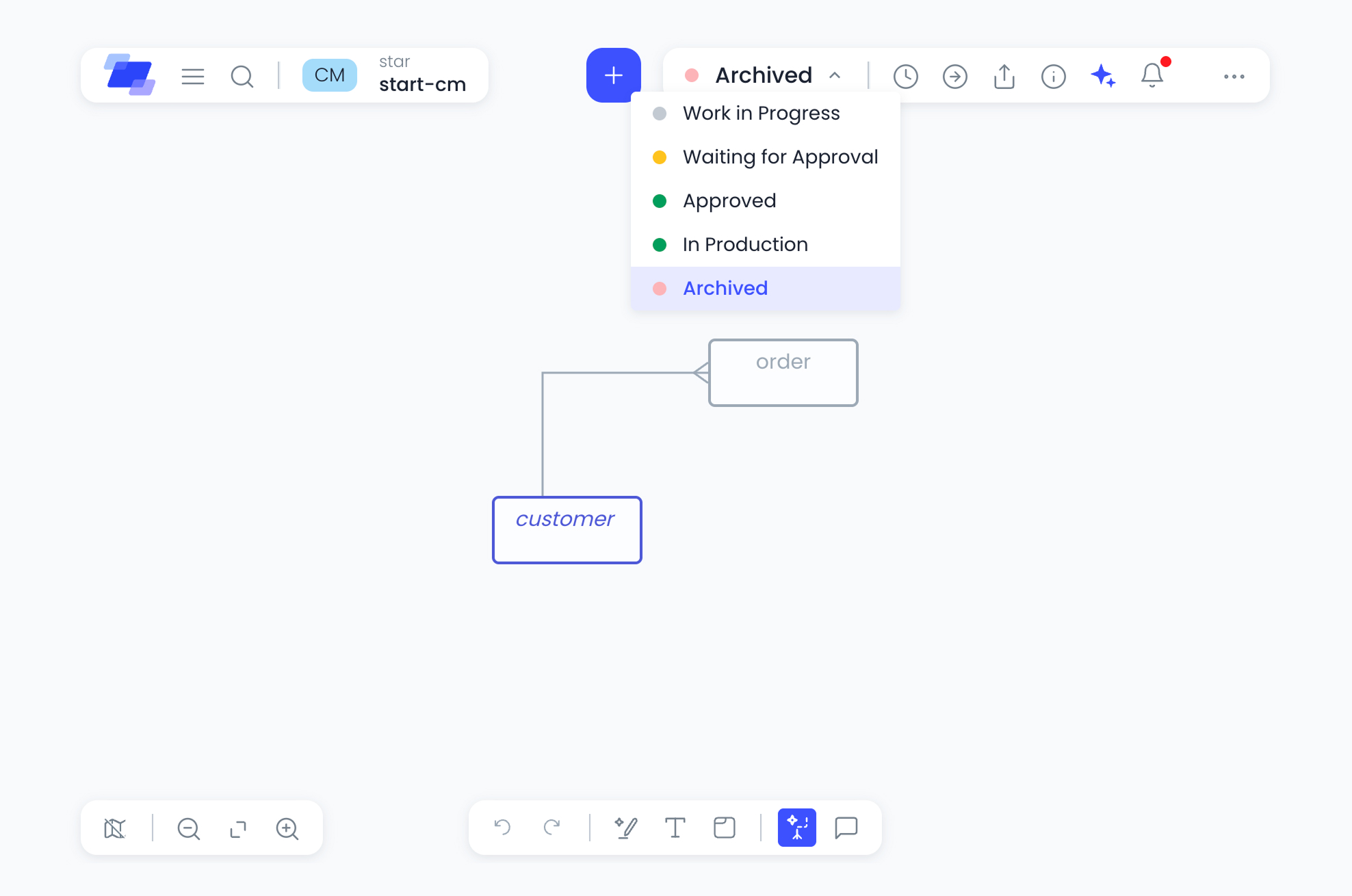Select the customer entity box
Screen dimensions: 1352x896
[567, 530]
